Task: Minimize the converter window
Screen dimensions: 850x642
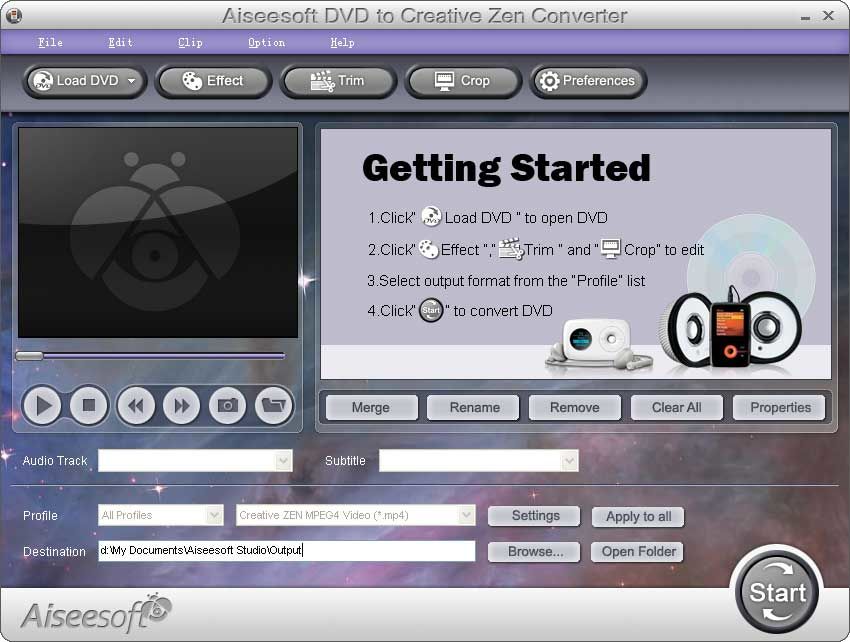Action: [x=806, y=16]
